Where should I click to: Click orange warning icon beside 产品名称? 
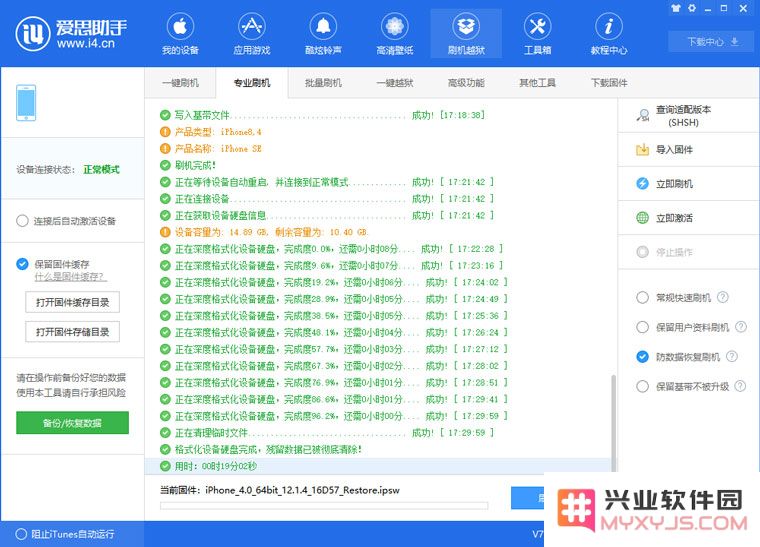165,148
